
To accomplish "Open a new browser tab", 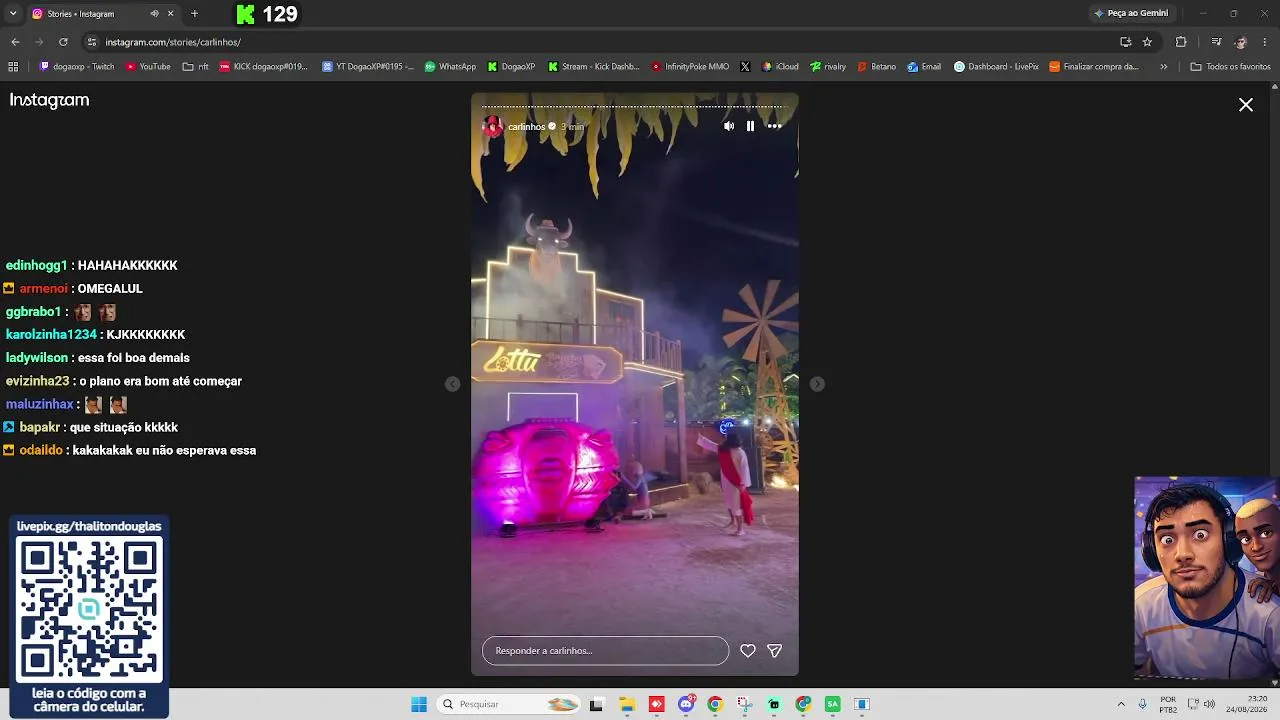I will point(194,14).
